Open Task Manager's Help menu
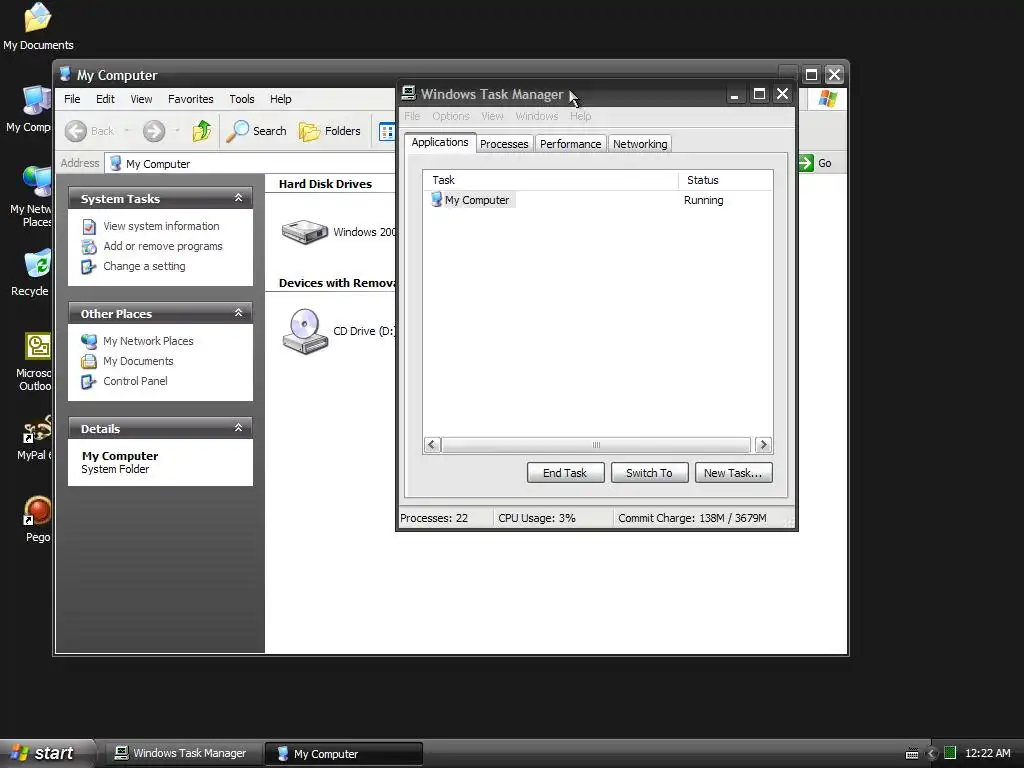This screenshot has height=768, width=1024. pyautogui.click(x=581, y=116)
